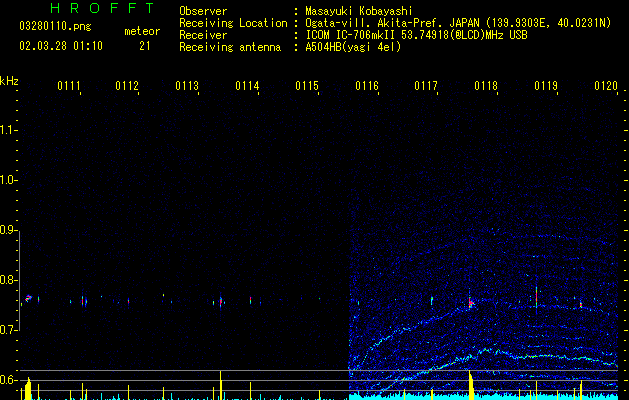Image resolution: width=629 pixels, height=400 pixels.
Task: Click the kHz axis unit label
Action: 9,81
